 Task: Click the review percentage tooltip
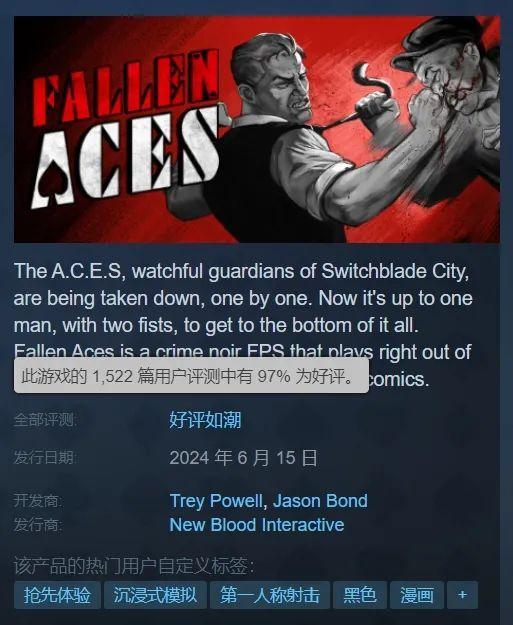click(x=191, y=376)
